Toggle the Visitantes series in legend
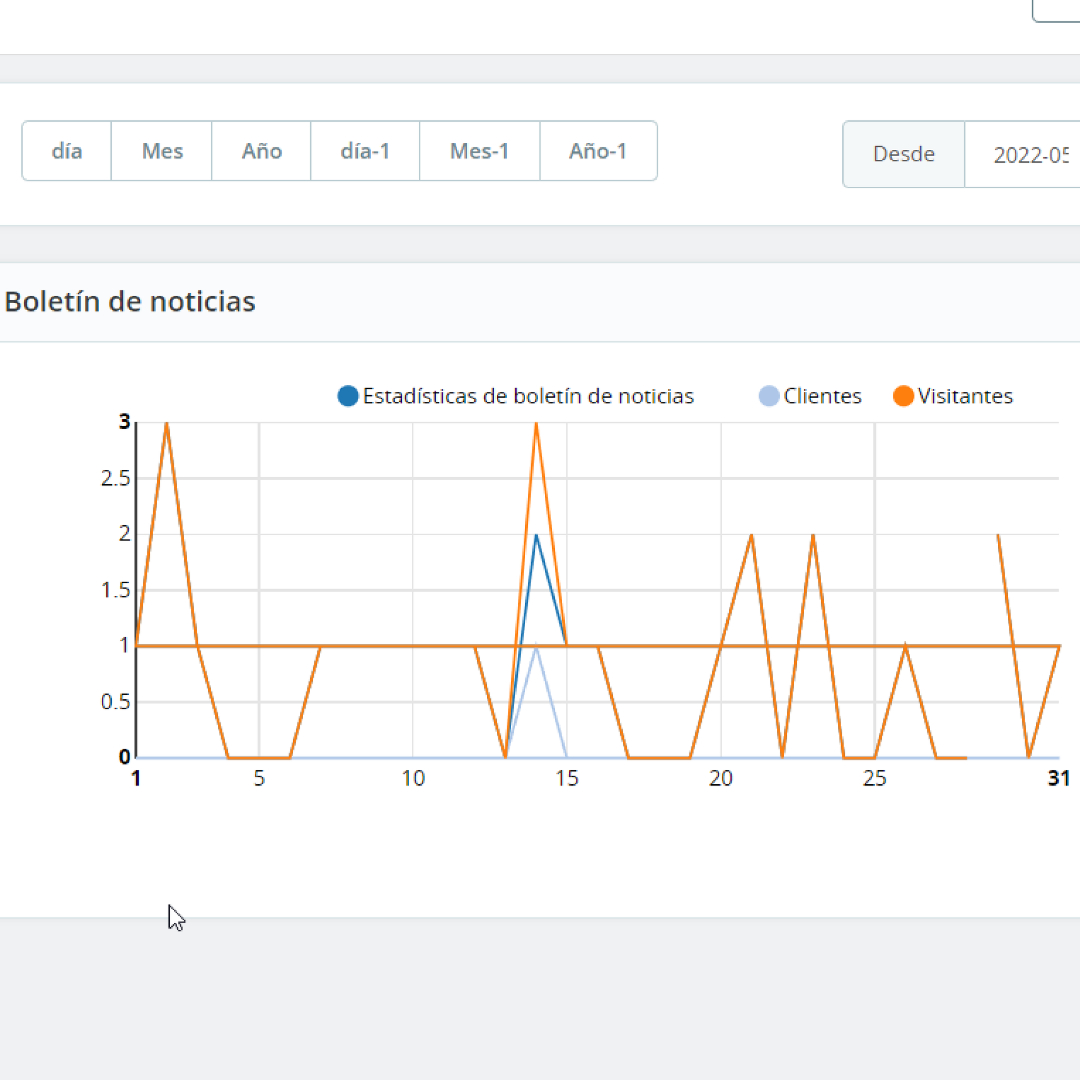Viewport: 1080px width, 1080px height. point(953,396)
